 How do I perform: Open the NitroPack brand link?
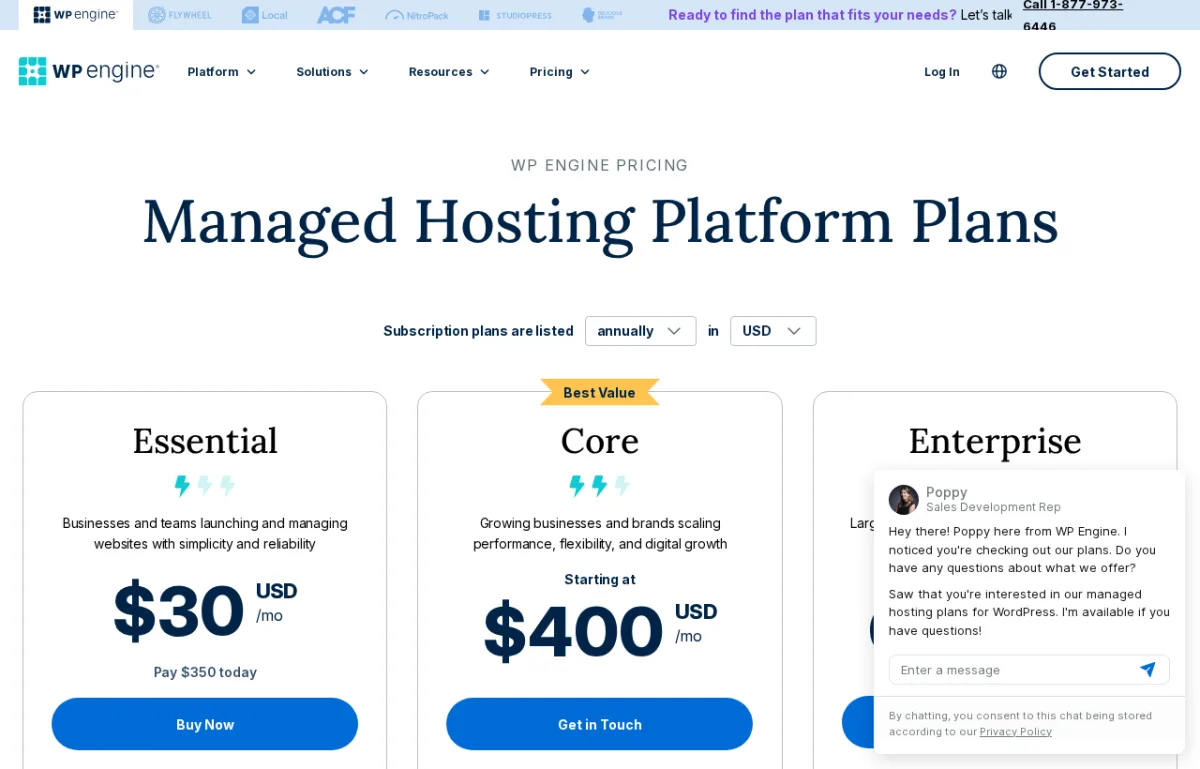pos(417,15)
